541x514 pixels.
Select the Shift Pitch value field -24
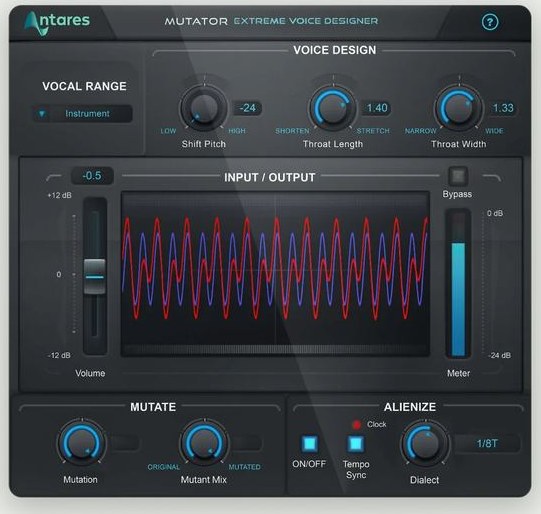[247, 108]
